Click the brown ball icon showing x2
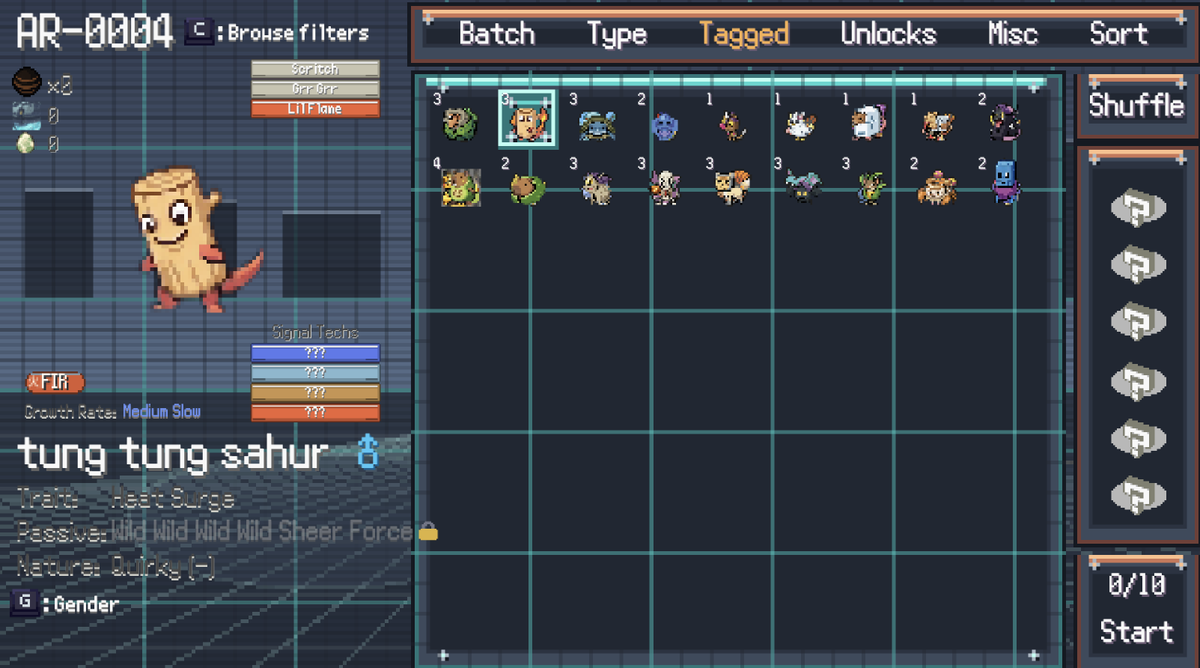 (x=27, y=83)
